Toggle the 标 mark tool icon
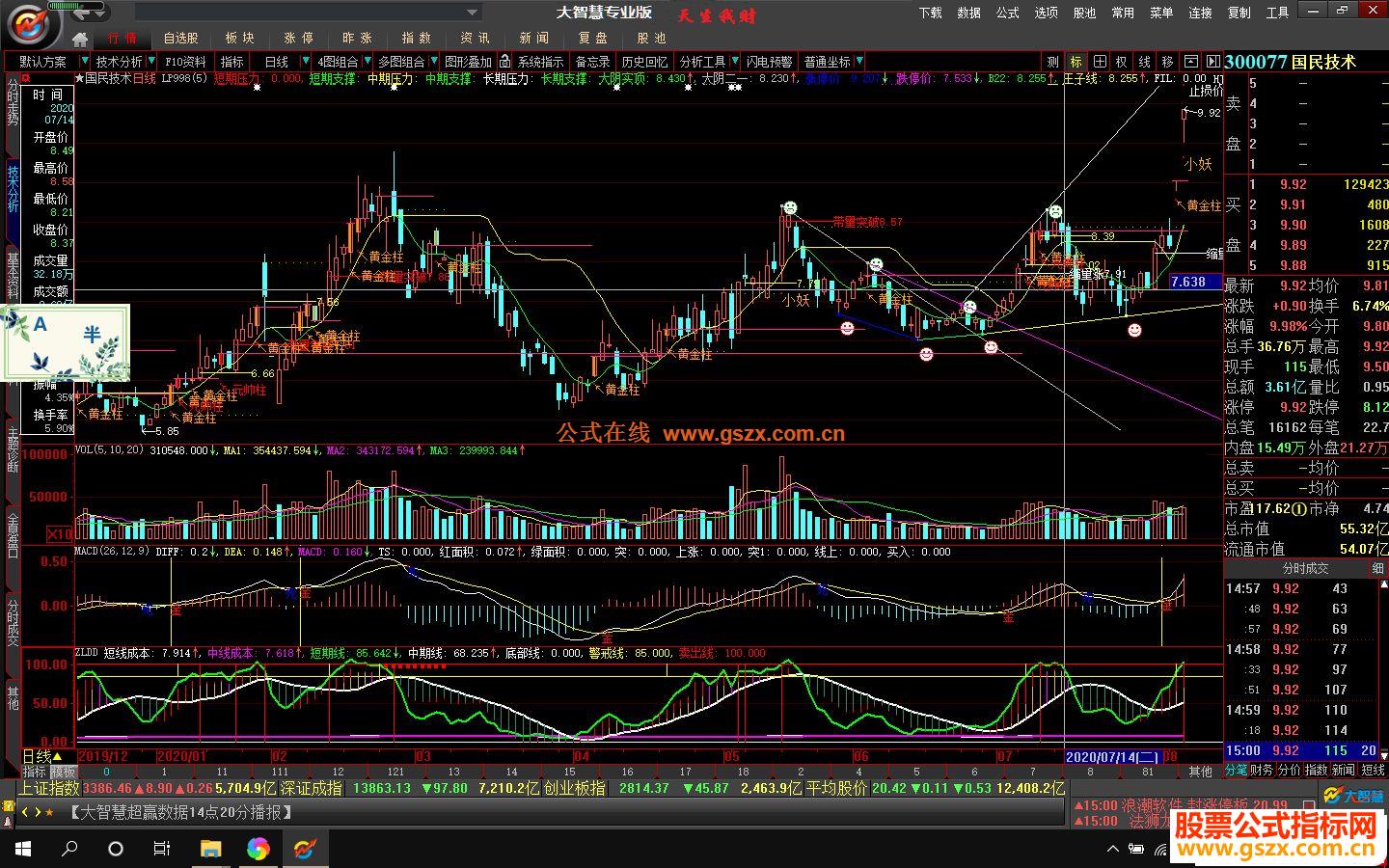 tap(1076, 62)
